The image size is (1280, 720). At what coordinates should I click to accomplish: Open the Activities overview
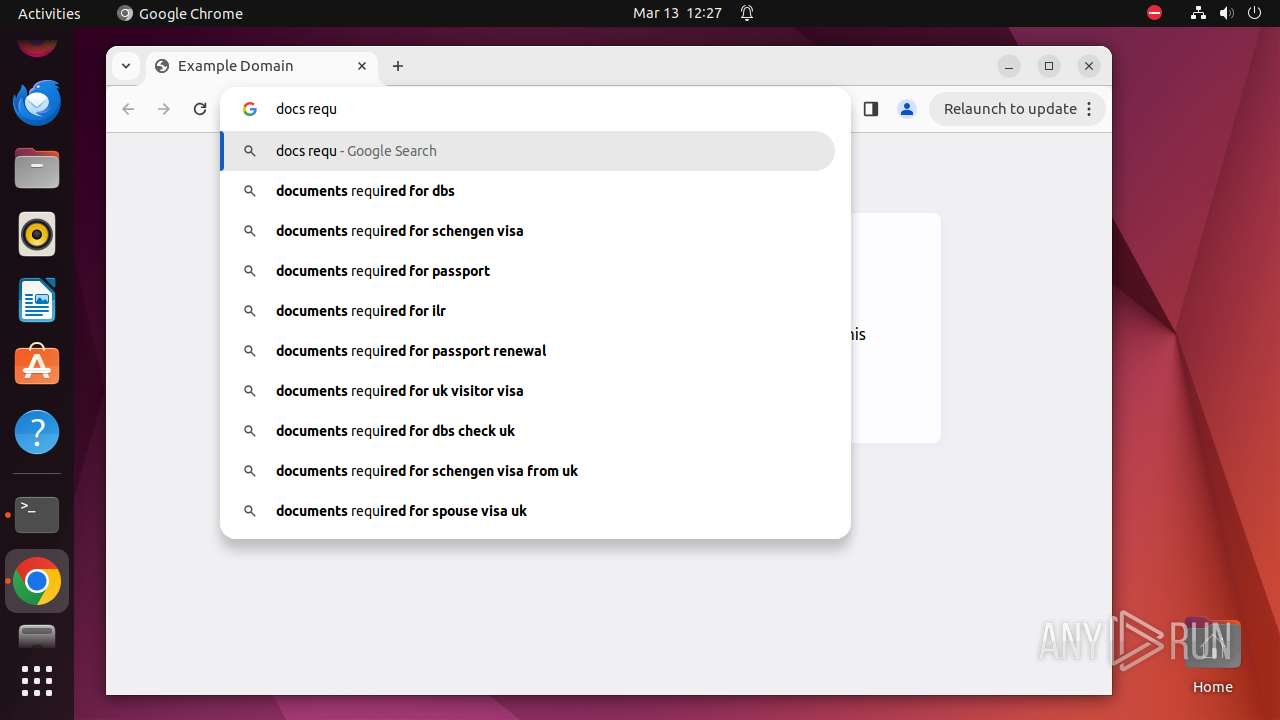49,13
